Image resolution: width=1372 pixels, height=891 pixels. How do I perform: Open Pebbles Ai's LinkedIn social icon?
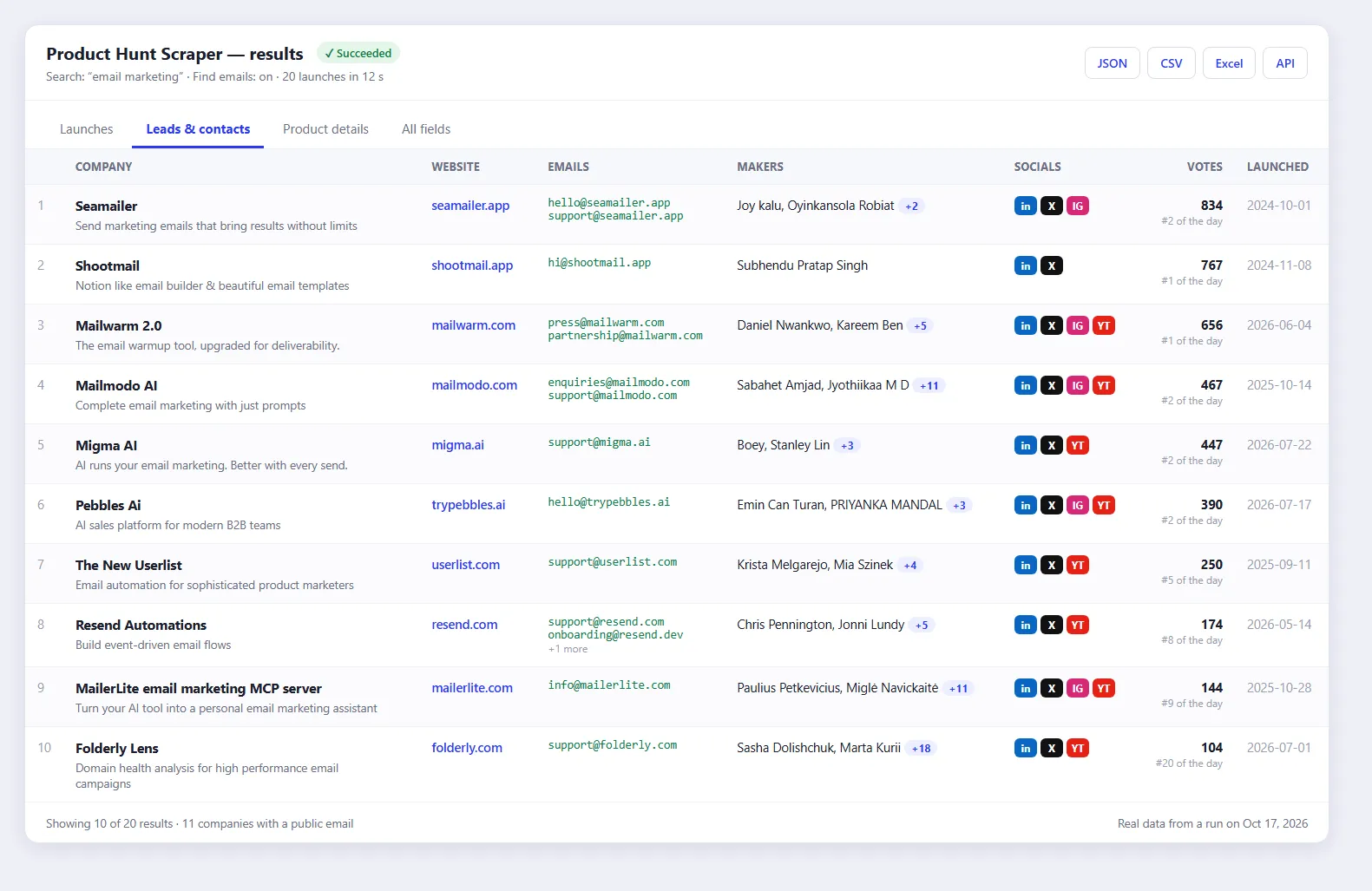(x=1025, y=505)
